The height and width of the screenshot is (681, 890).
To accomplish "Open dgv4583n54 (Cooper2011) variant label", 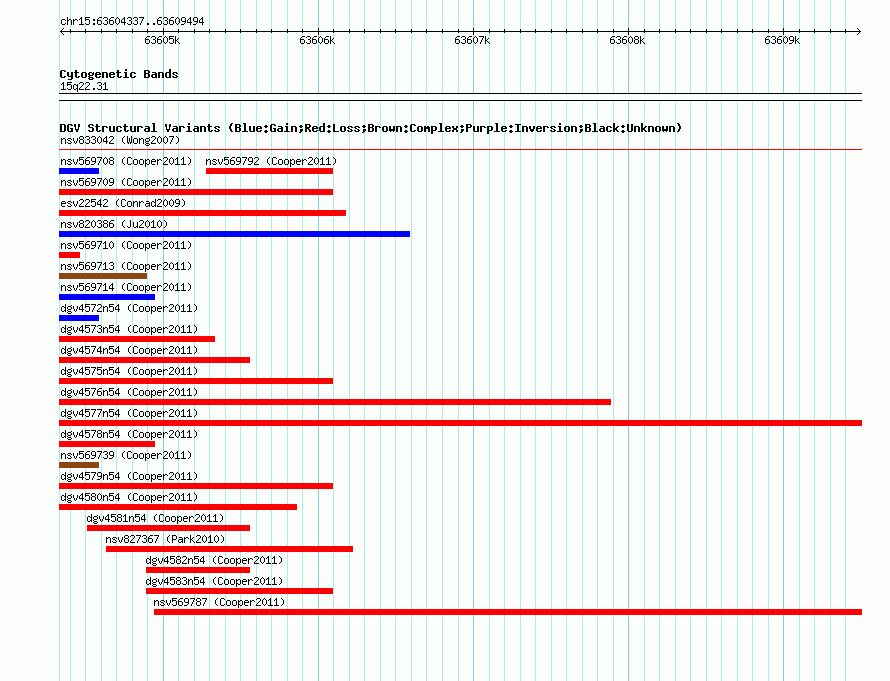I will click(214, 581).
